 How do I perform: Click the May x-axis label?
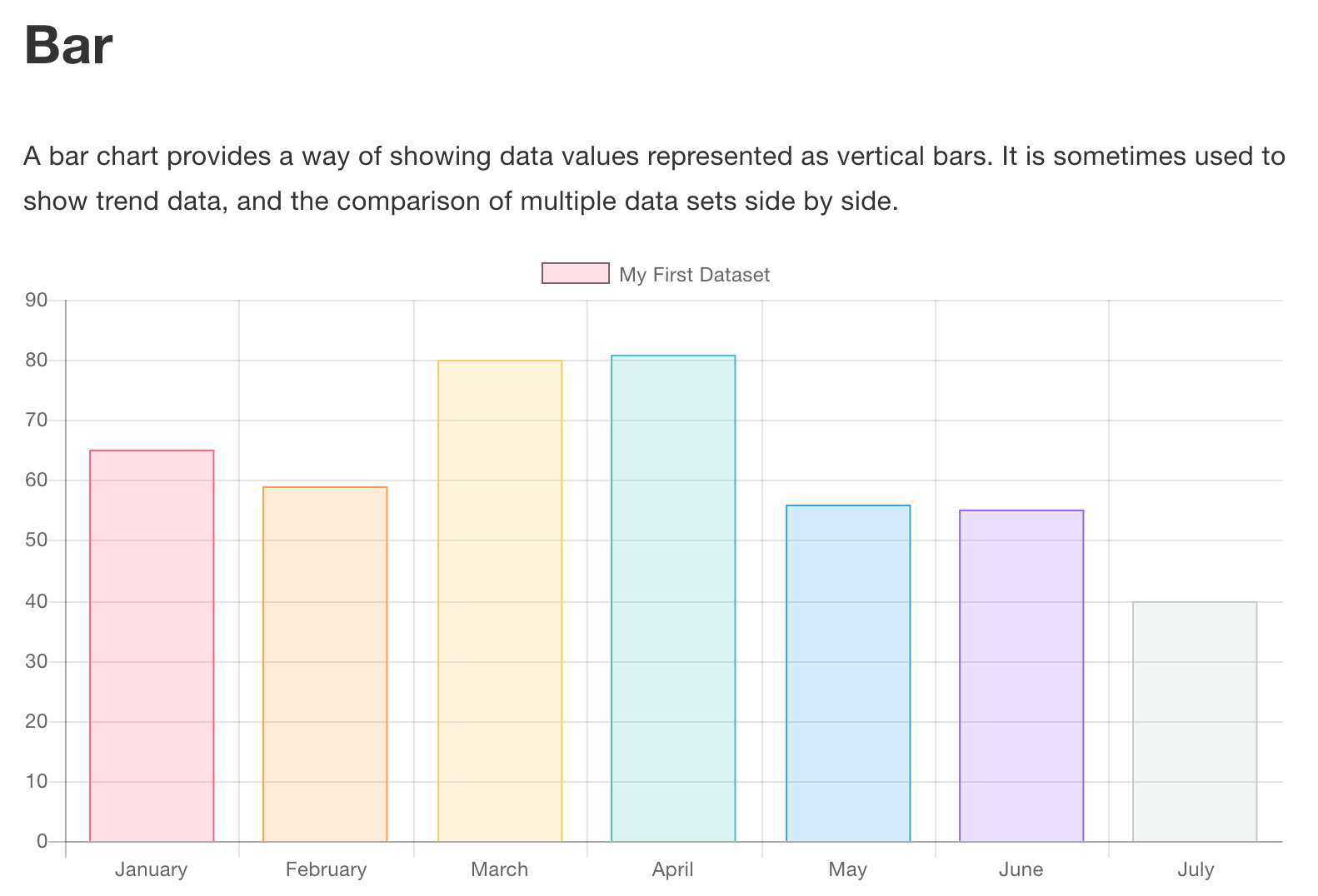pos(847,869)
